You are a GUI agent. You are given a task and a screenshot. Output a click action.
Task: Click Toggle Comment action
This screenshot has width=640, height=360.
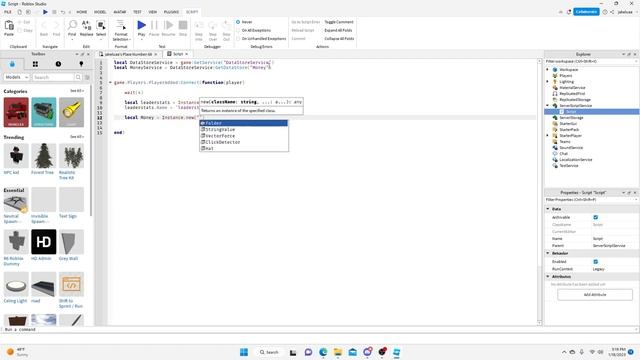pos(339,22)
